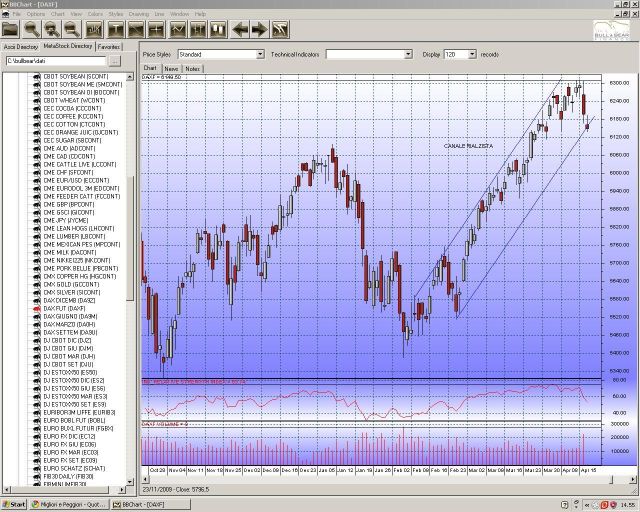
Task: Select DAX GIUGNO (DA9M) in the list
Action: 70,316
